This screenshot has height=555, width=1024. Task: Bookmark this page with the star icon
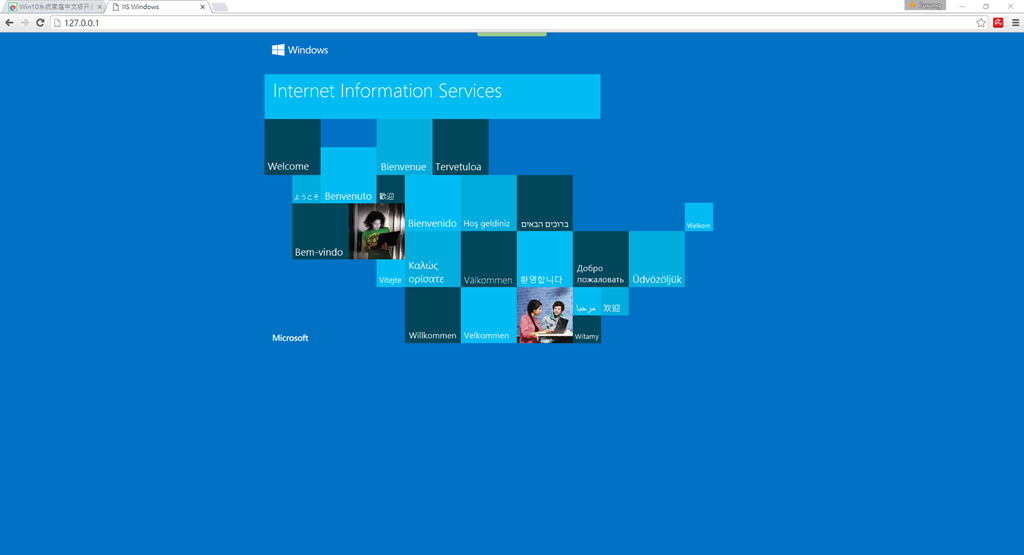click(981, 23)
